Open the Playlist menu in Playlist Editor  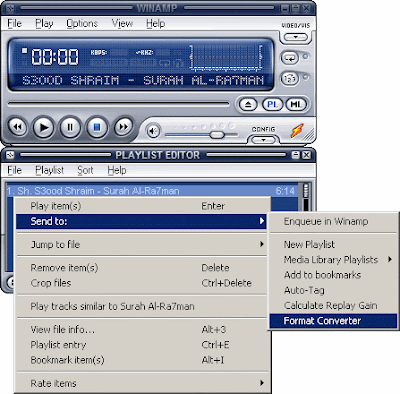pos(50,170)
